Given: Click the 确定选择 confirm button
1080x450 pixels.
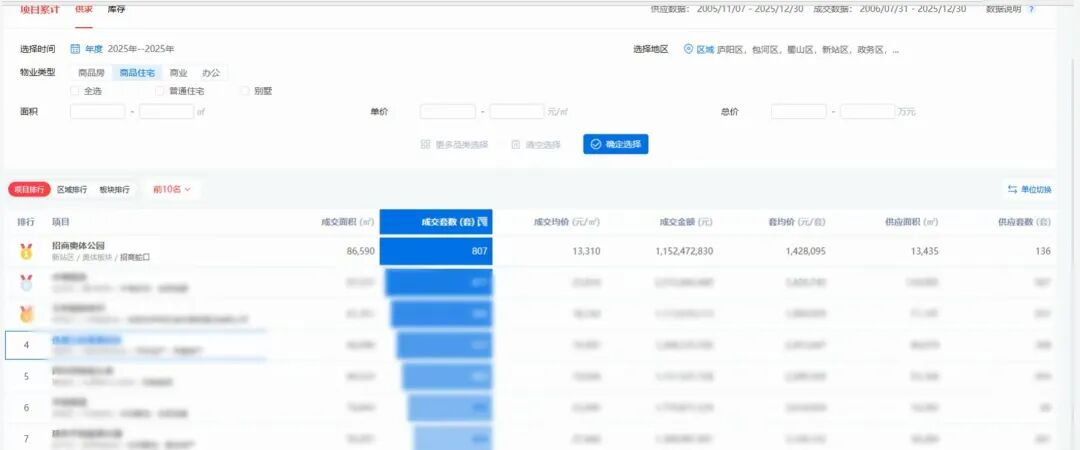Looking at the screenshot, I should tap(616, 144).
